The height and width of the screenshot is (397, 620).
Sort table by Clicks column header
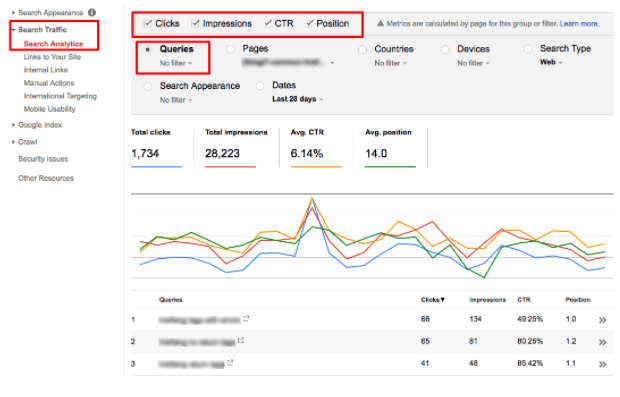(433, 300)
